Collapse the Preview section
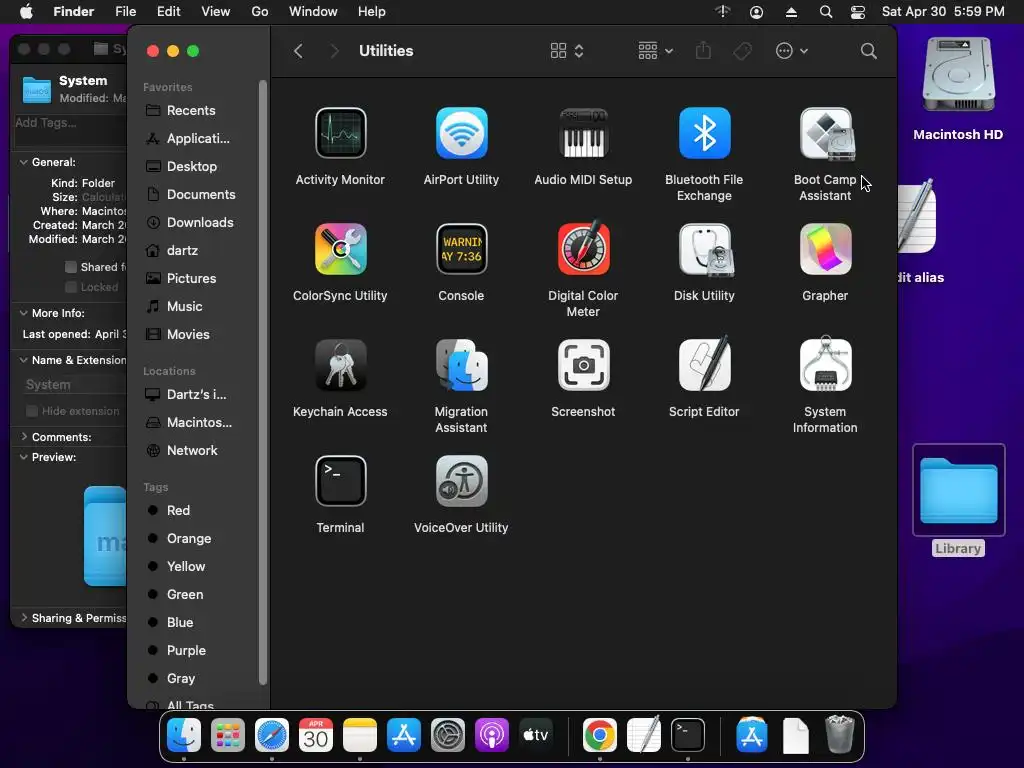This screenshot has height=768, width=1024. pyautogui.click(x=24, y=457)
